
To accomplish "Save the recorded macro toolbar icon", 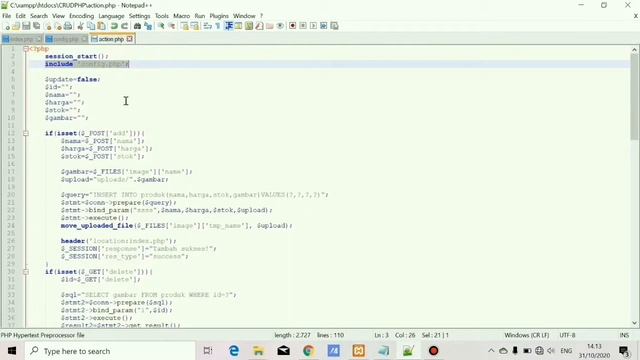I will click(x=334, y=26).
